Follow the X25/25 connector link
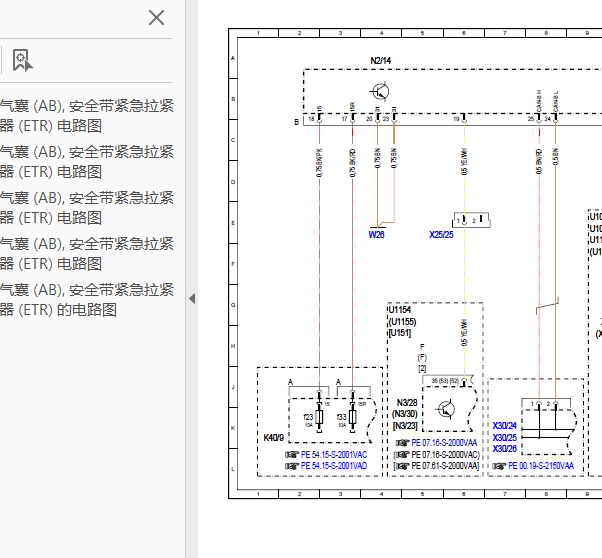 coord(441,235)
